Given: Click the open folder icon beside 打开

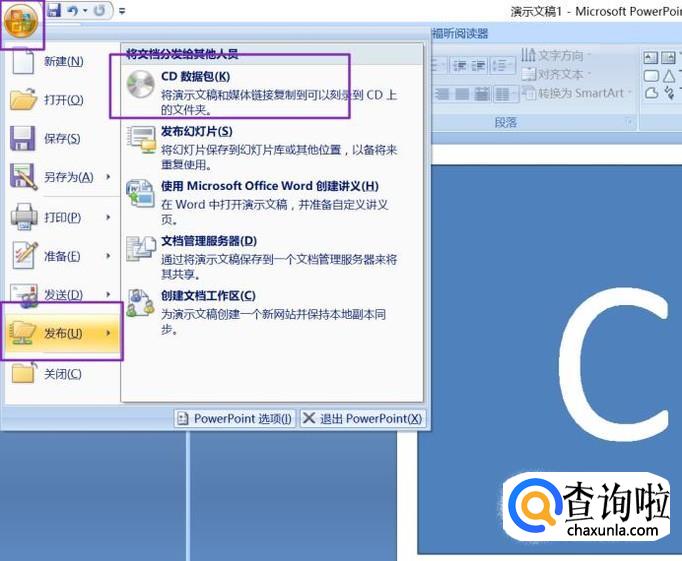Looking at the screenshot, I should point(23,99).
